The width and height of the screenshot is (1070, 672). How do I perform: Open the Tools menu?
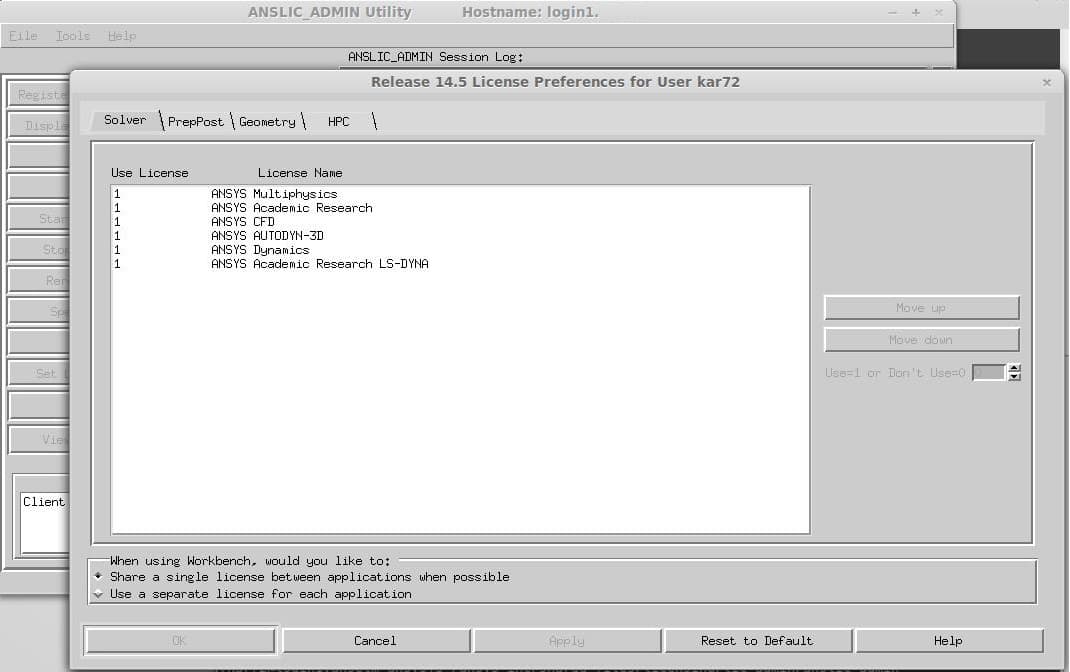point(73,36)
